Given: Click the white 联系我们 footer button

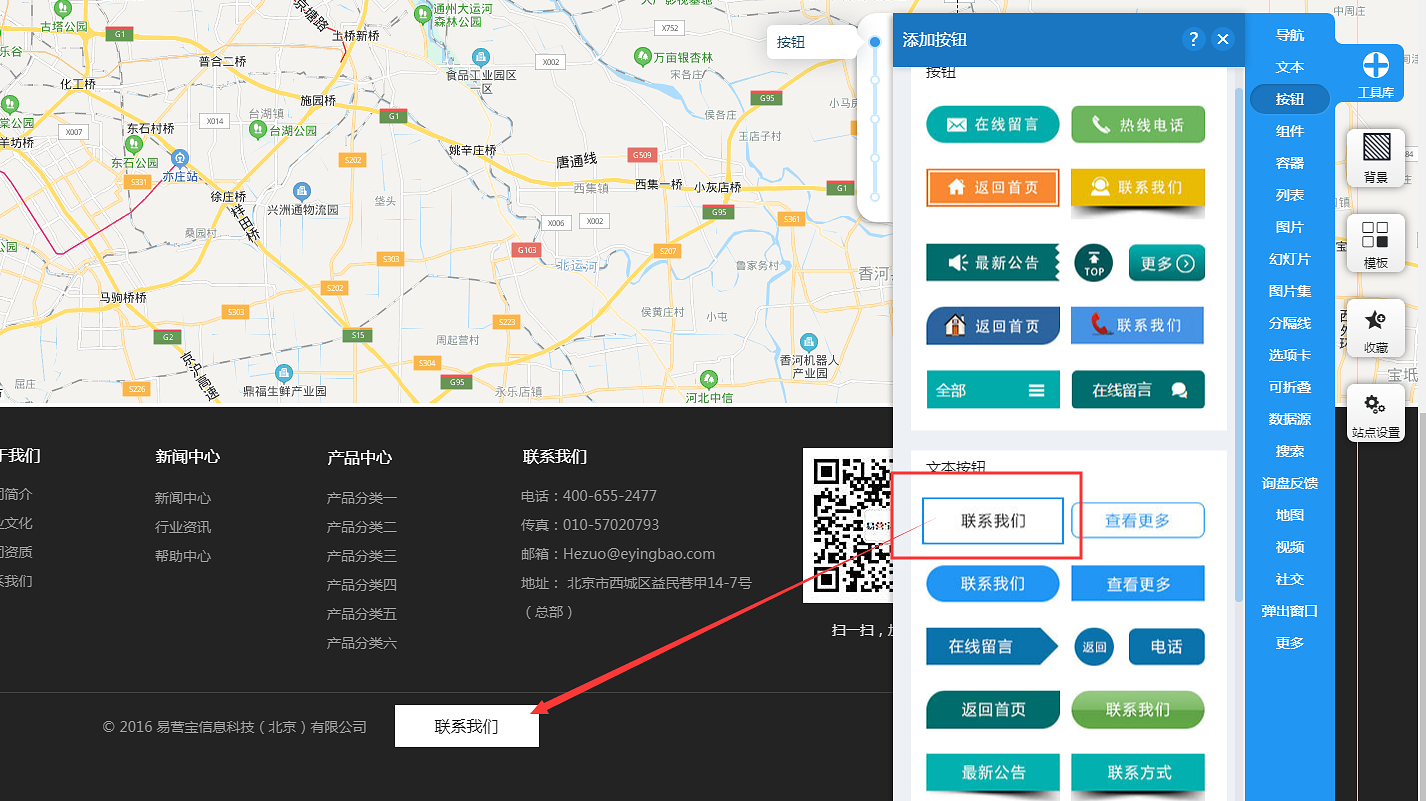Looking at the screenshot, I should click(467, 726).
